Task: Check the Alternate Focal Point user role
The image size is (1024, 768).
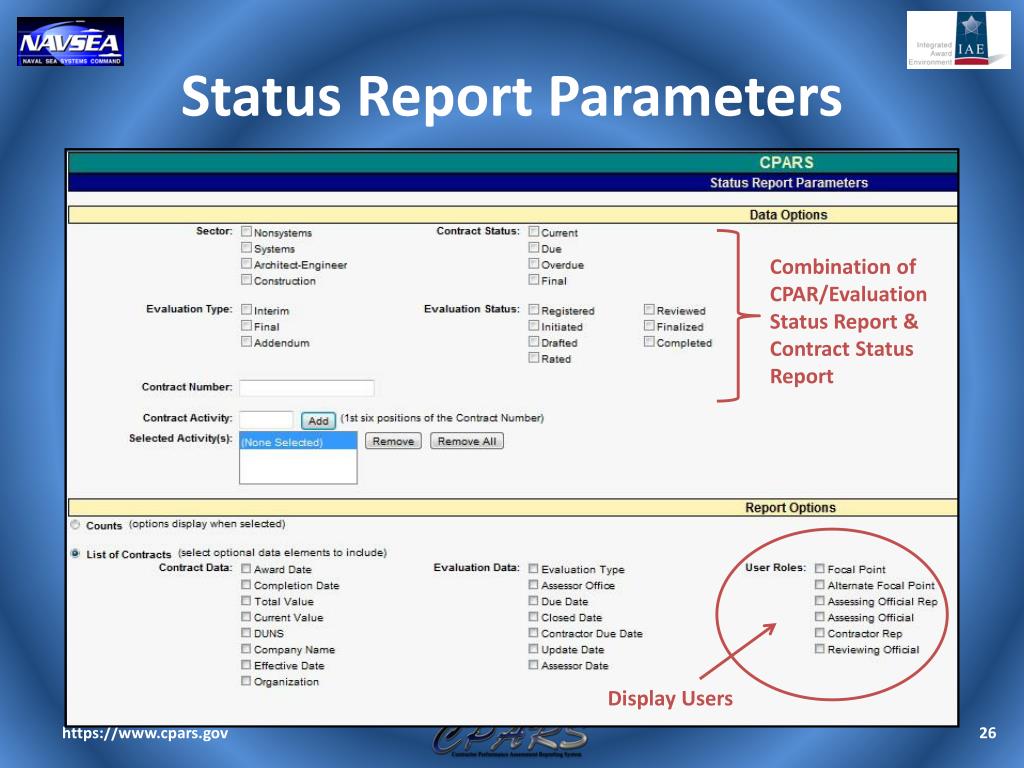Action: 820,584
